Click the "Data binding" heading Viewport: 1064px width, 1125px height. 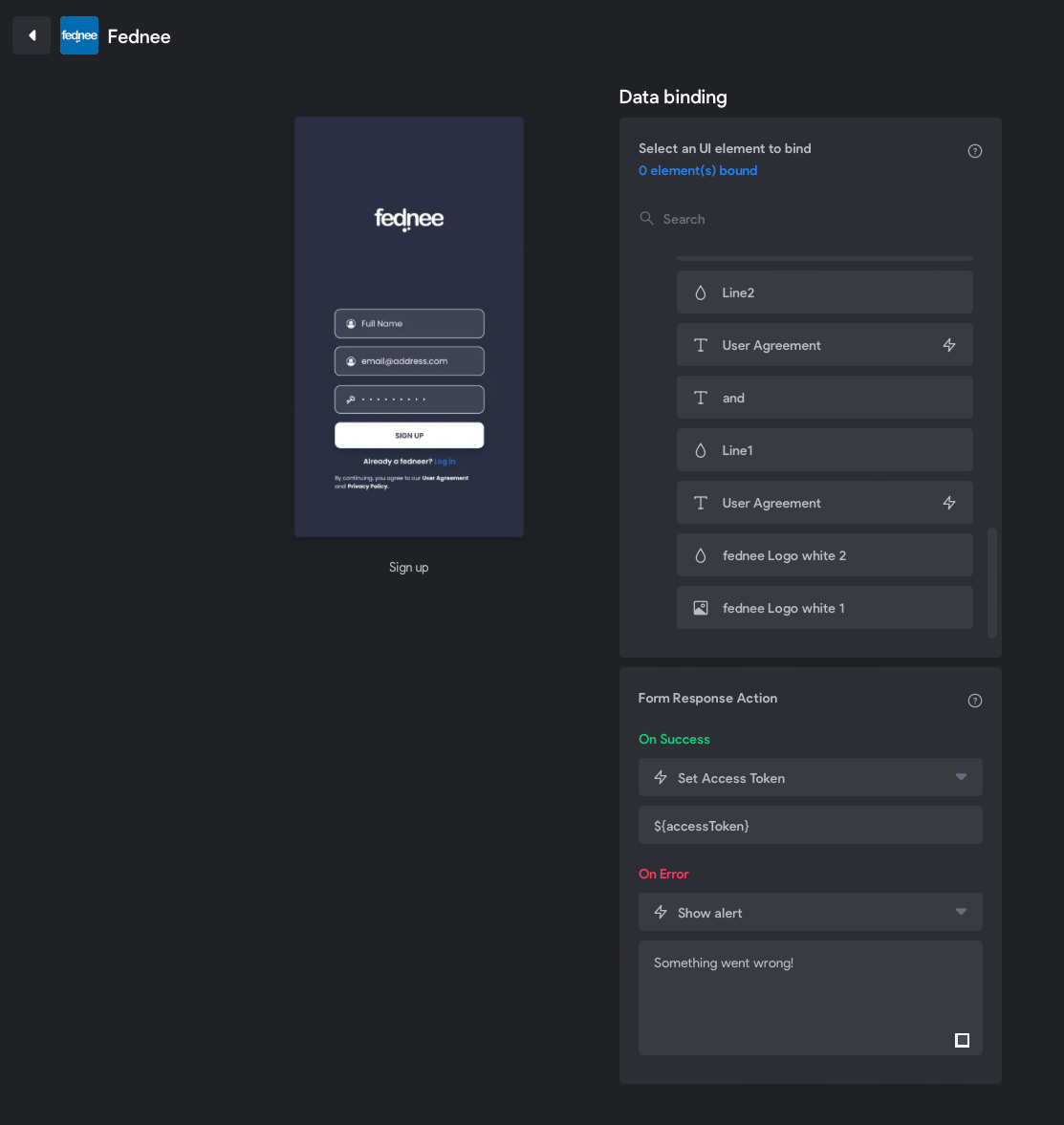click(x=673, y=97)
